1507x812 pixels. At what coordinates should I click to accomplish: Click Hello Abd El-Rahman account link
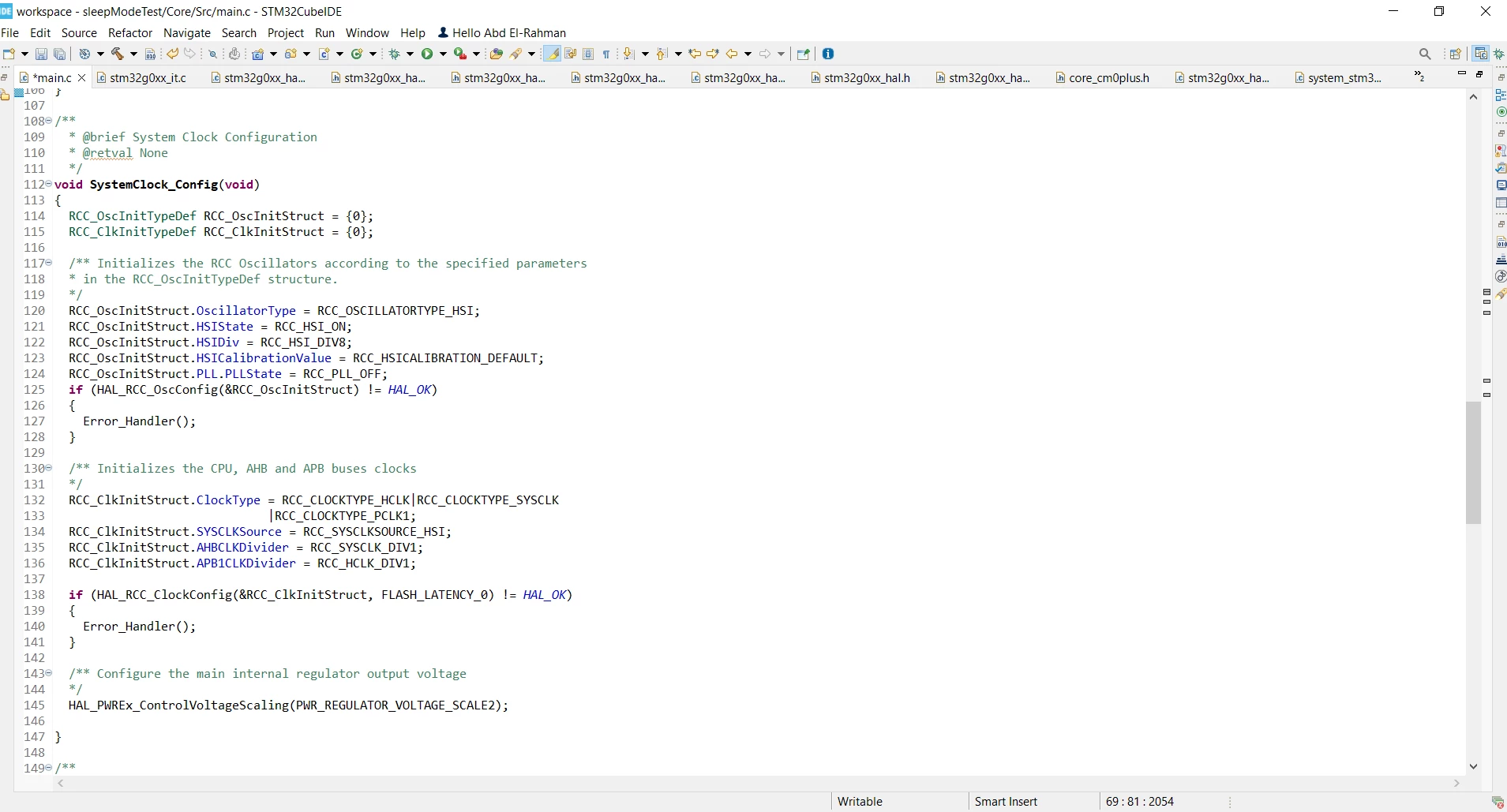point(502,33)
